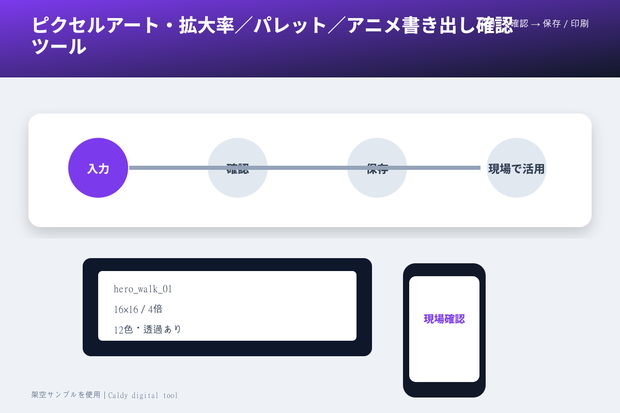The width and height of the screenshot is (620, 413).
Task: Open 保存 in the header breadcrumb
Action: pos(552,24)
